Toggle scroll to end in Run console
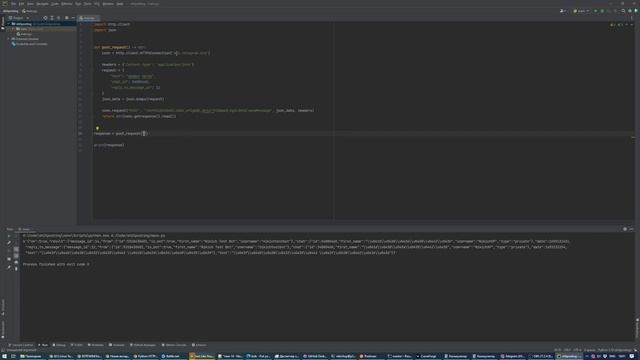The height and width of the screenshot is (360, 640). tap(16, 256)
